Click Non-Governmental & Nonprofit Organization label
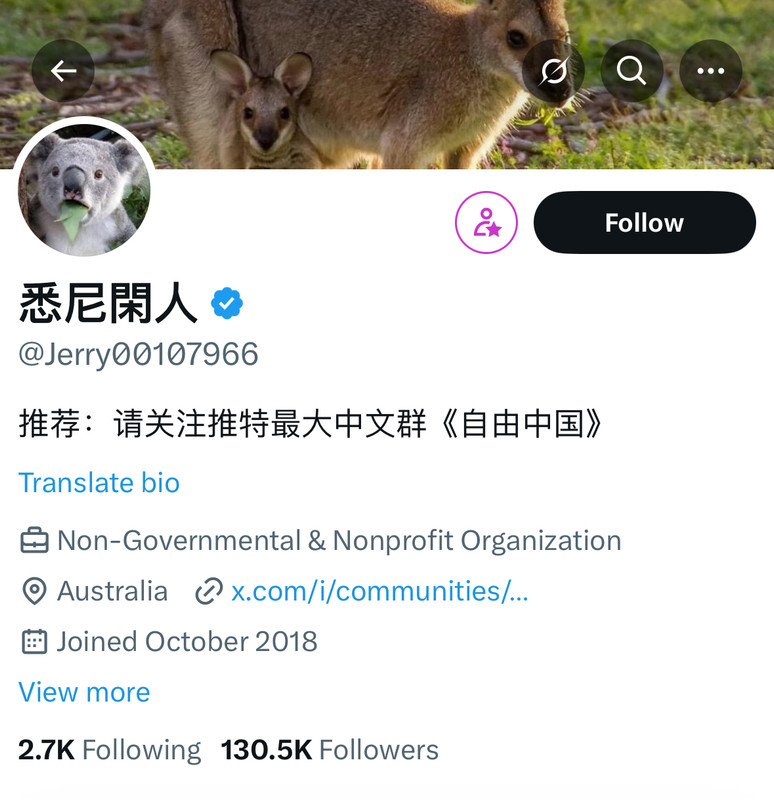This screenshot has width=774, height=800. click(339, 541)
